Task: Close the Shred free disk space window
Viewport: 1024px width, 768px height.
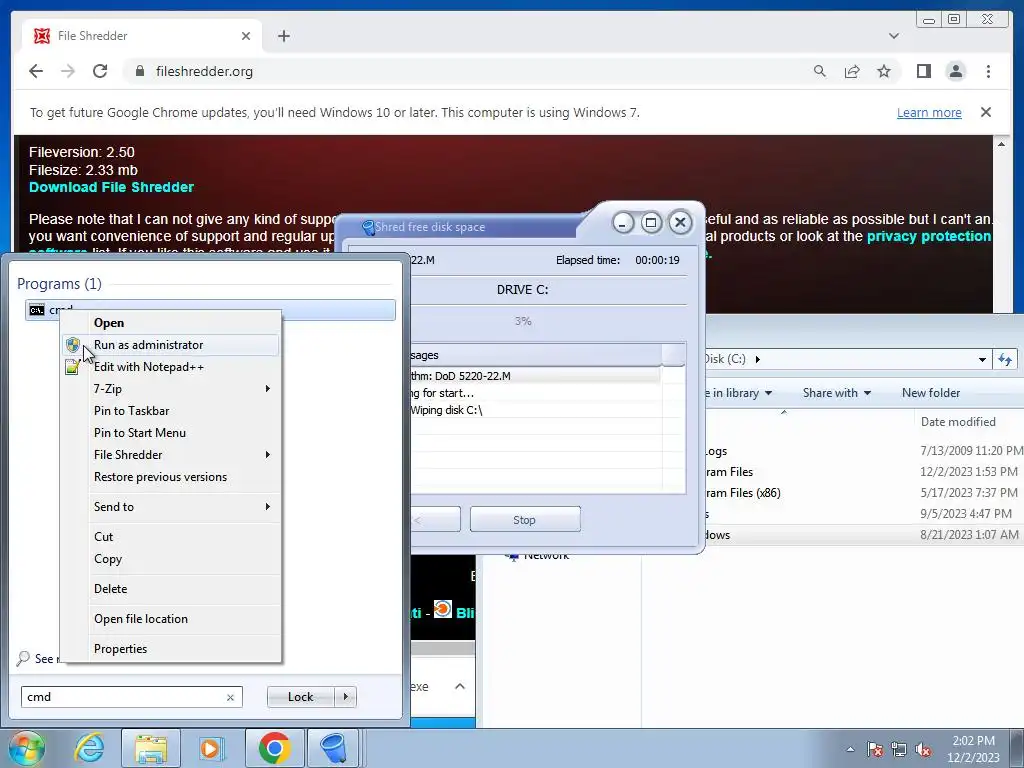Action: coord(680,223)
